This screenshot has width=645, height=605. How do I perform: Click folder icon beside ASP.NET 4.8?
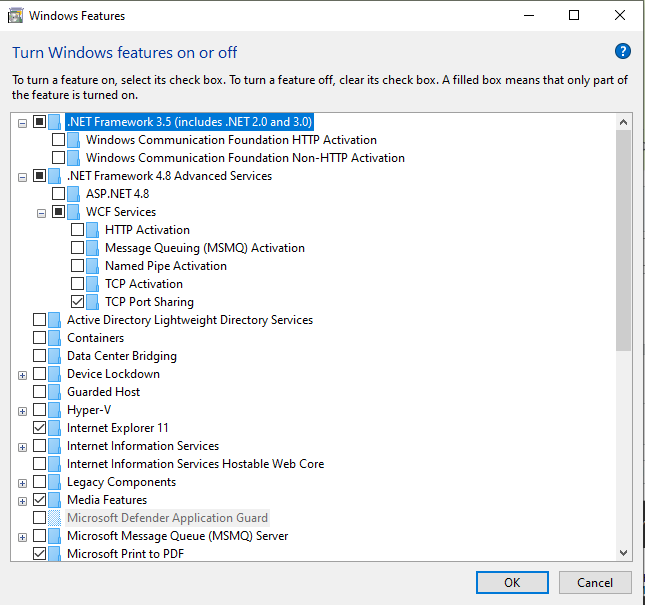73,194
